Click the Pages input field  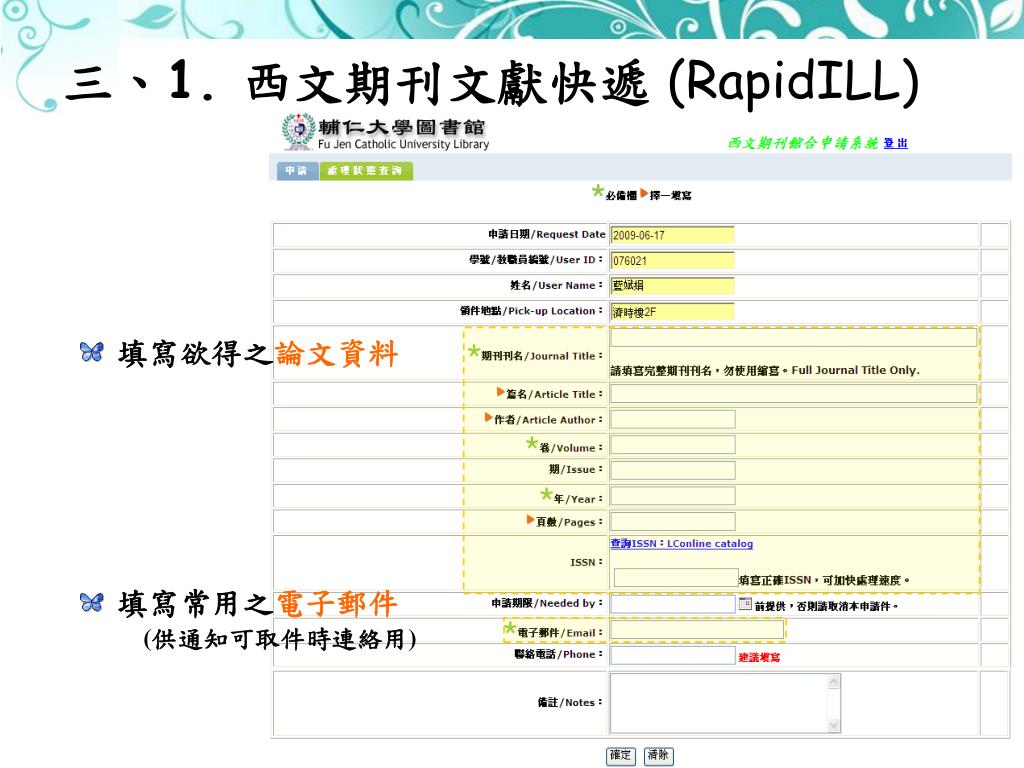point(673,521)
